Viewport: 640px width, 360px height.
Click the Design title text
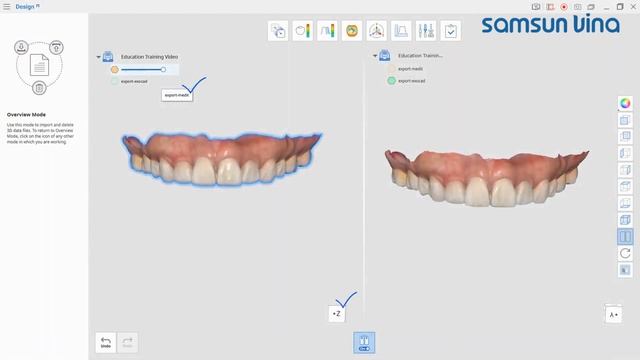(x=25, y=7)
